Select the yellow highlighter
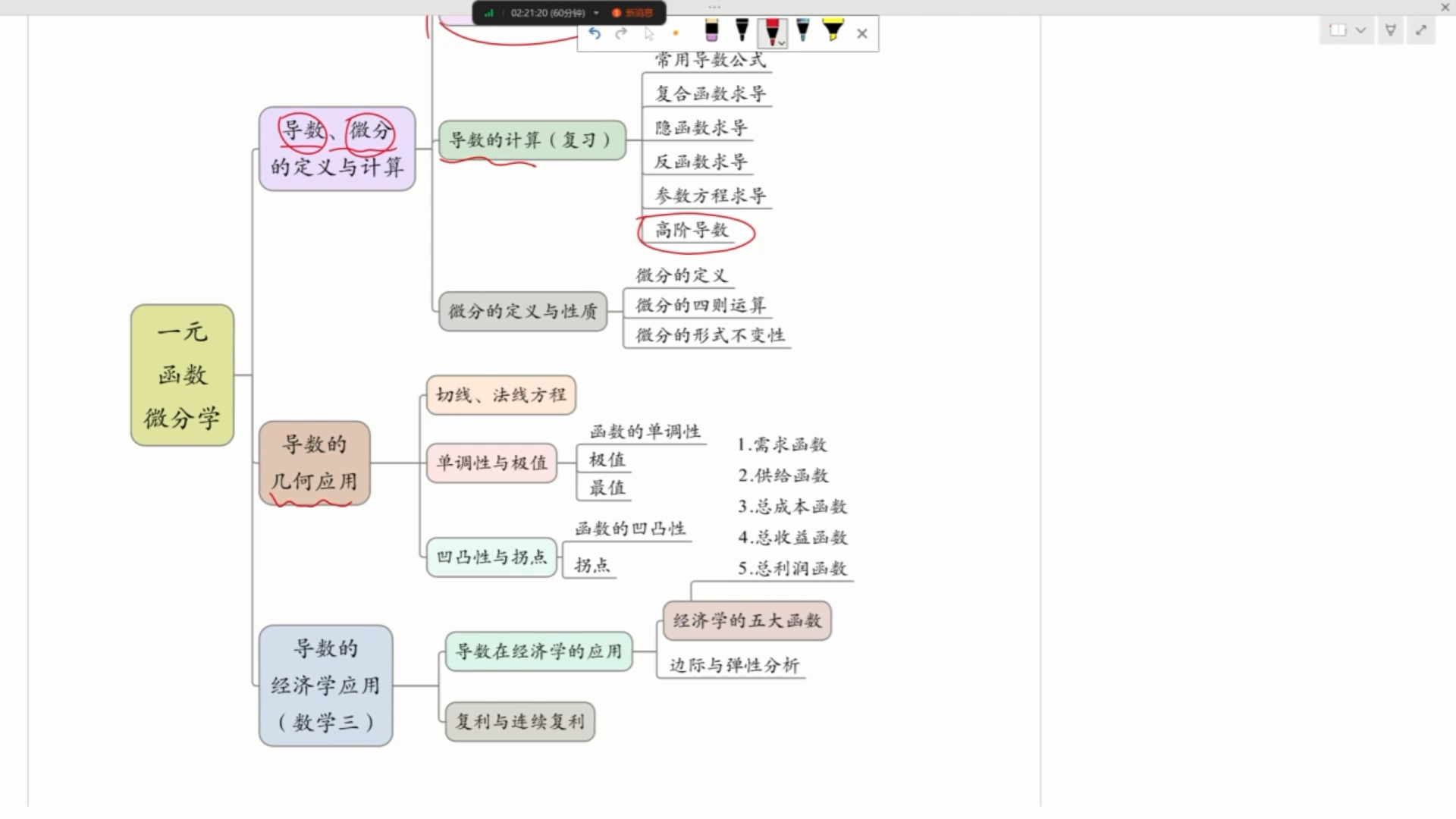 (x=833, y=31)
